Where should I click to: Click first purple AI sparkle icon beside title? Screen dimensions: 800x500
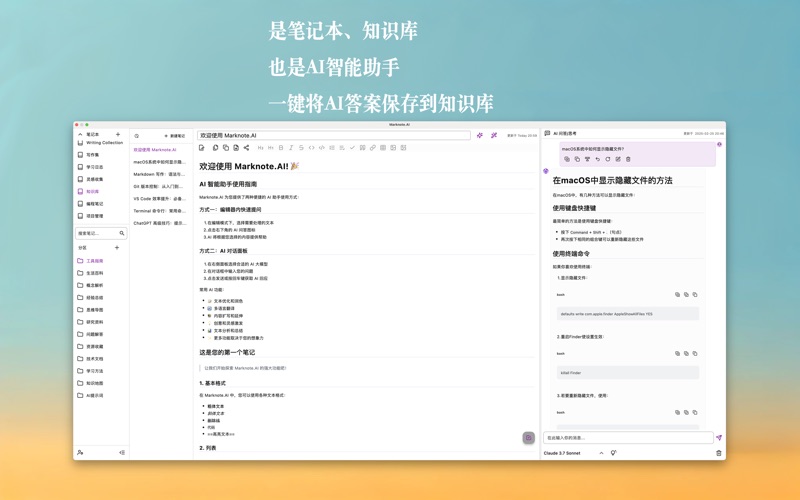point(480,135)
